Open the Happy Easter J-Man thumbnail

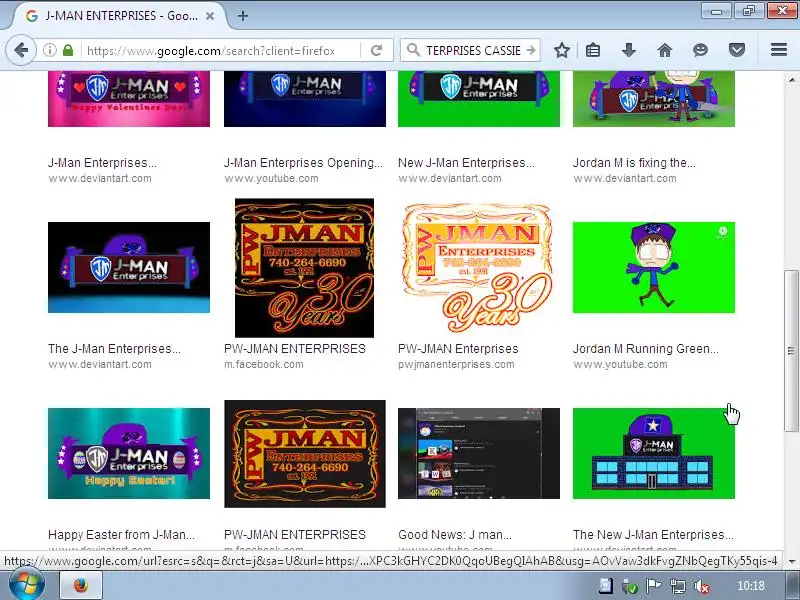point(129,453)
